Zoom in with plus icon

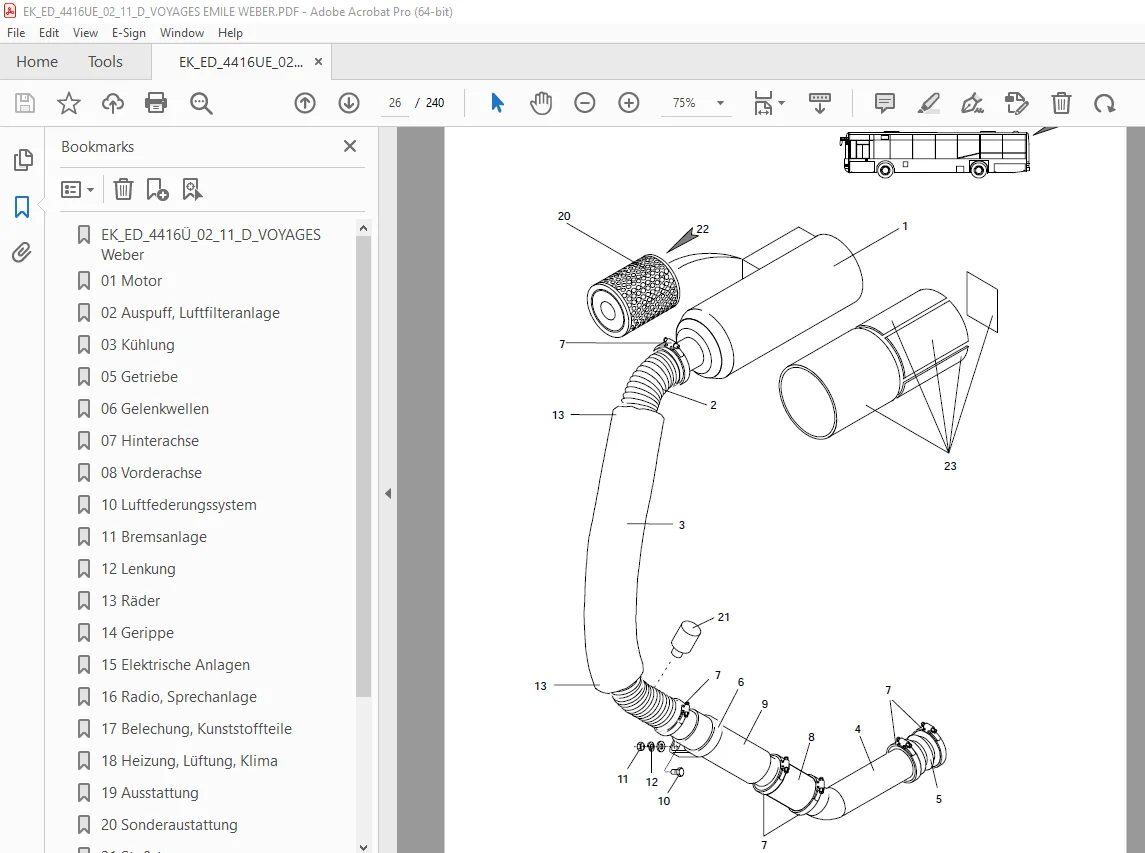point(629,103)
